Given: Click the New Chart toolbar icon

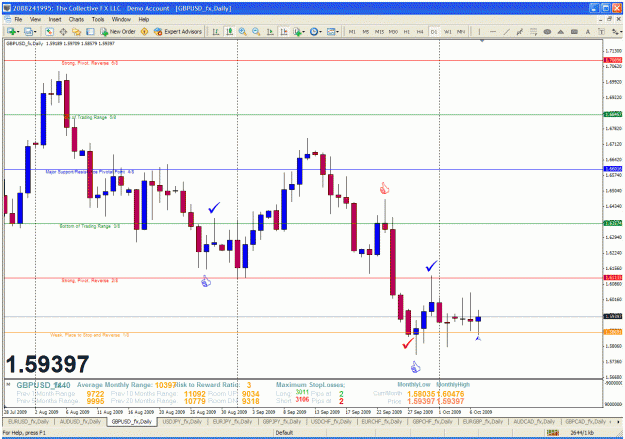Looking at the screenshot, I should coord(10,31).
